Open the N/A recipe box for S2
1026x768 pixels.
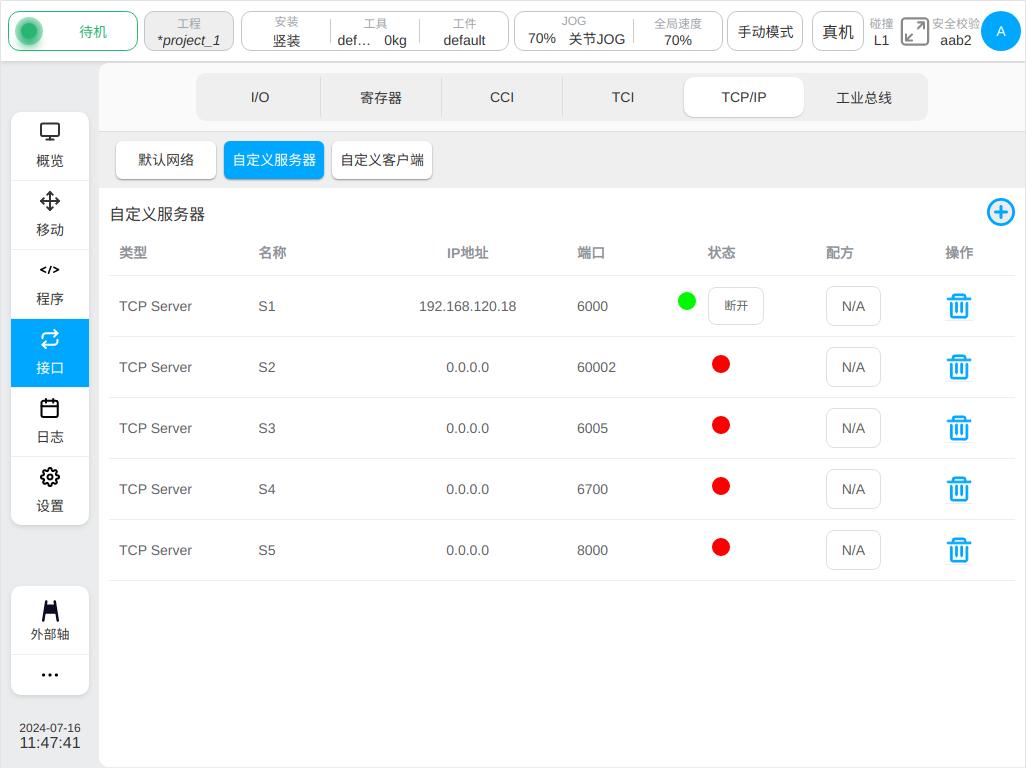point(853,367)
